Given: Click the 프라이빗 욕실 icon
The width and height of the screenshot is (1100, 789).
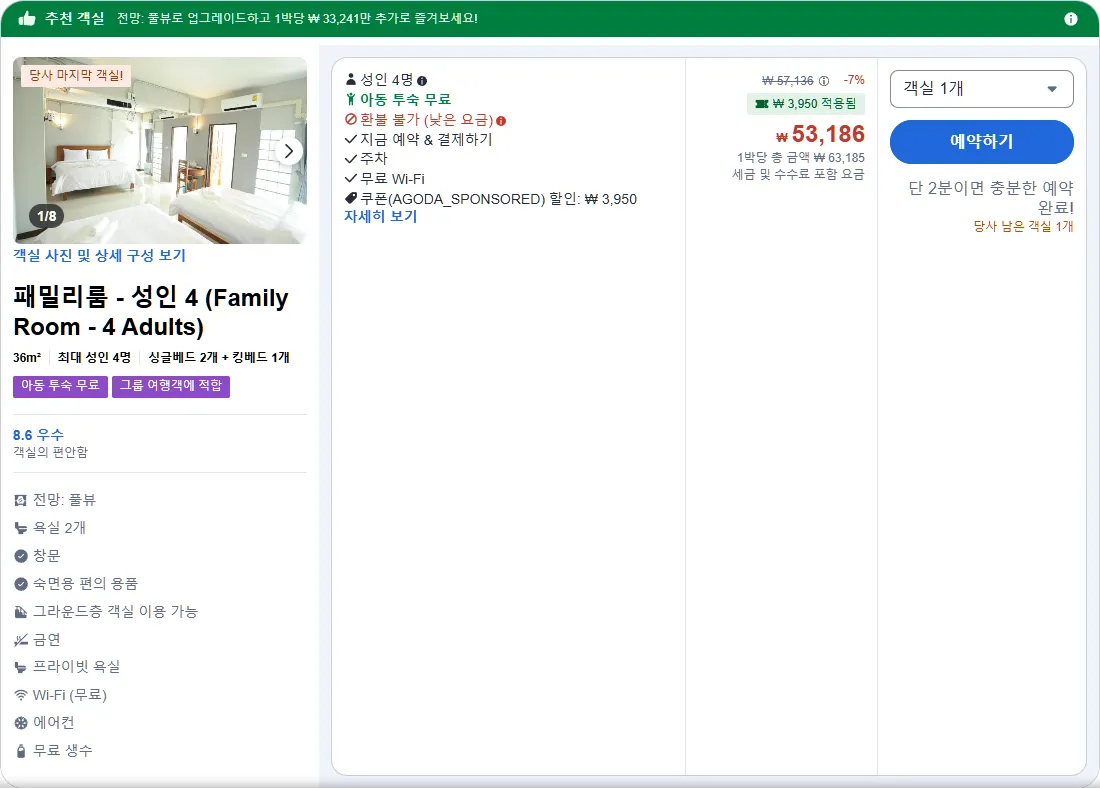Looking at the screenshot, I should [x=20, y=667].
